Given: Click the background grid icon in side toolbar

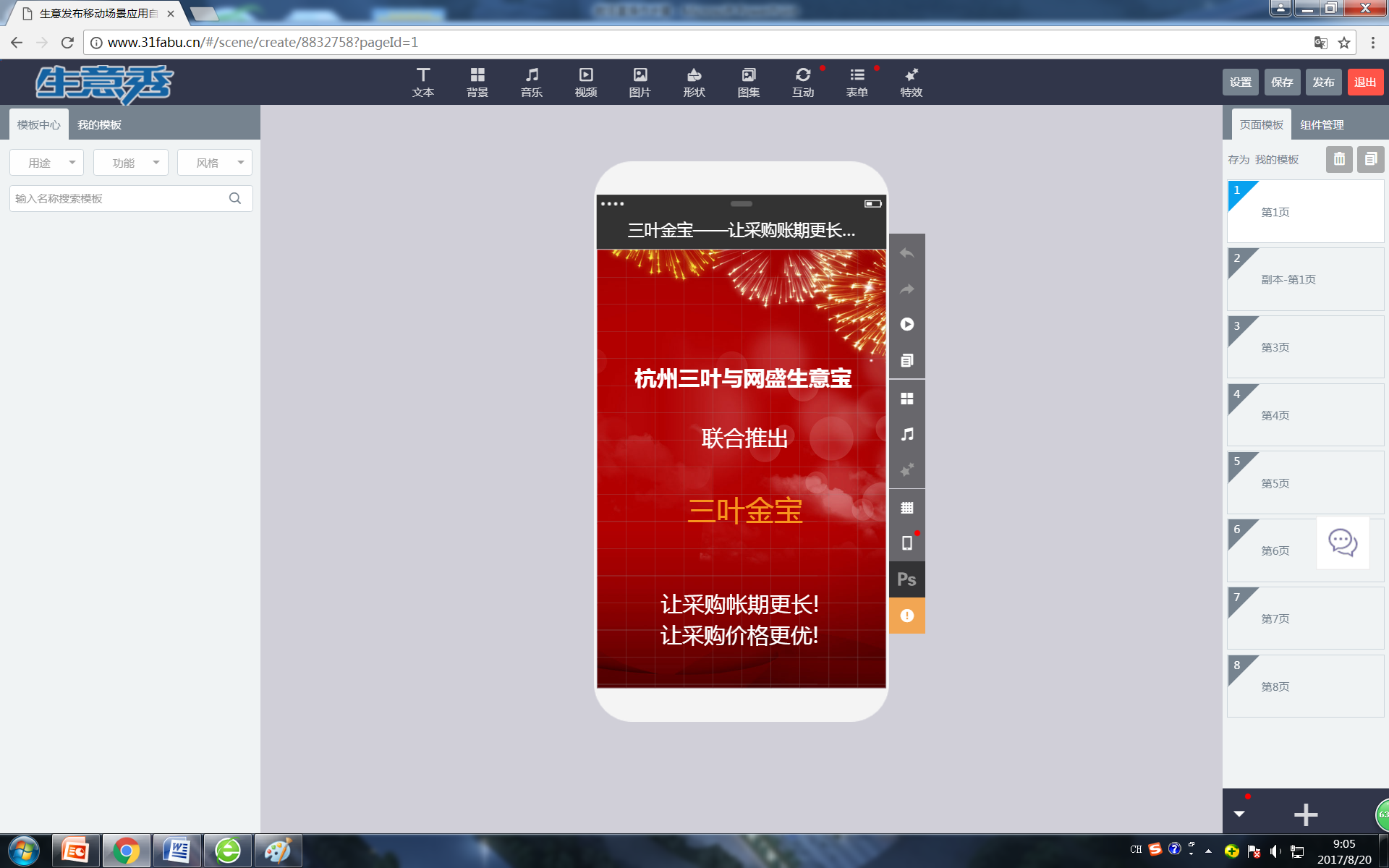Looking at the screenshot, I should (906, 399).
